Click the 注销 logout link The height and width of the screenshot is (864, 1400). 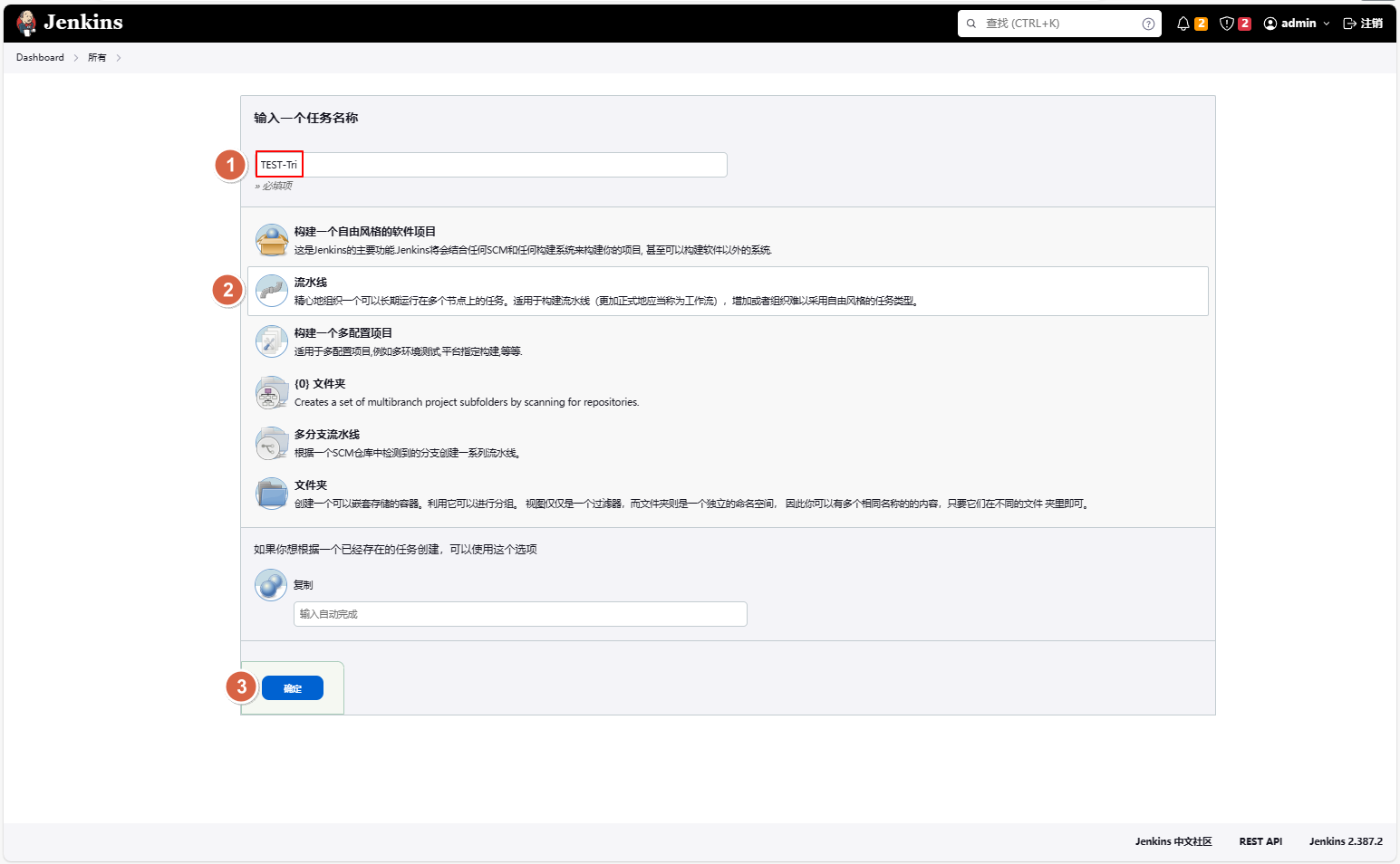[1363, 24]
